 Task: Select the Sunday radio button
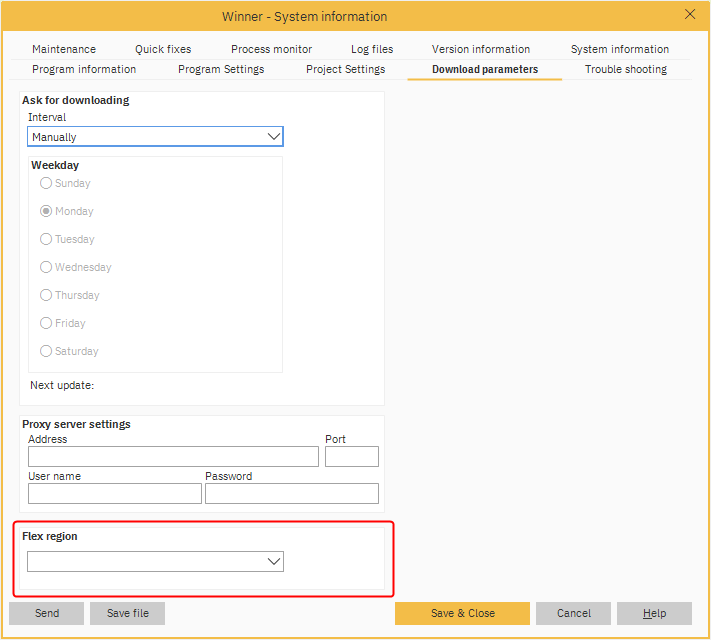46,183
